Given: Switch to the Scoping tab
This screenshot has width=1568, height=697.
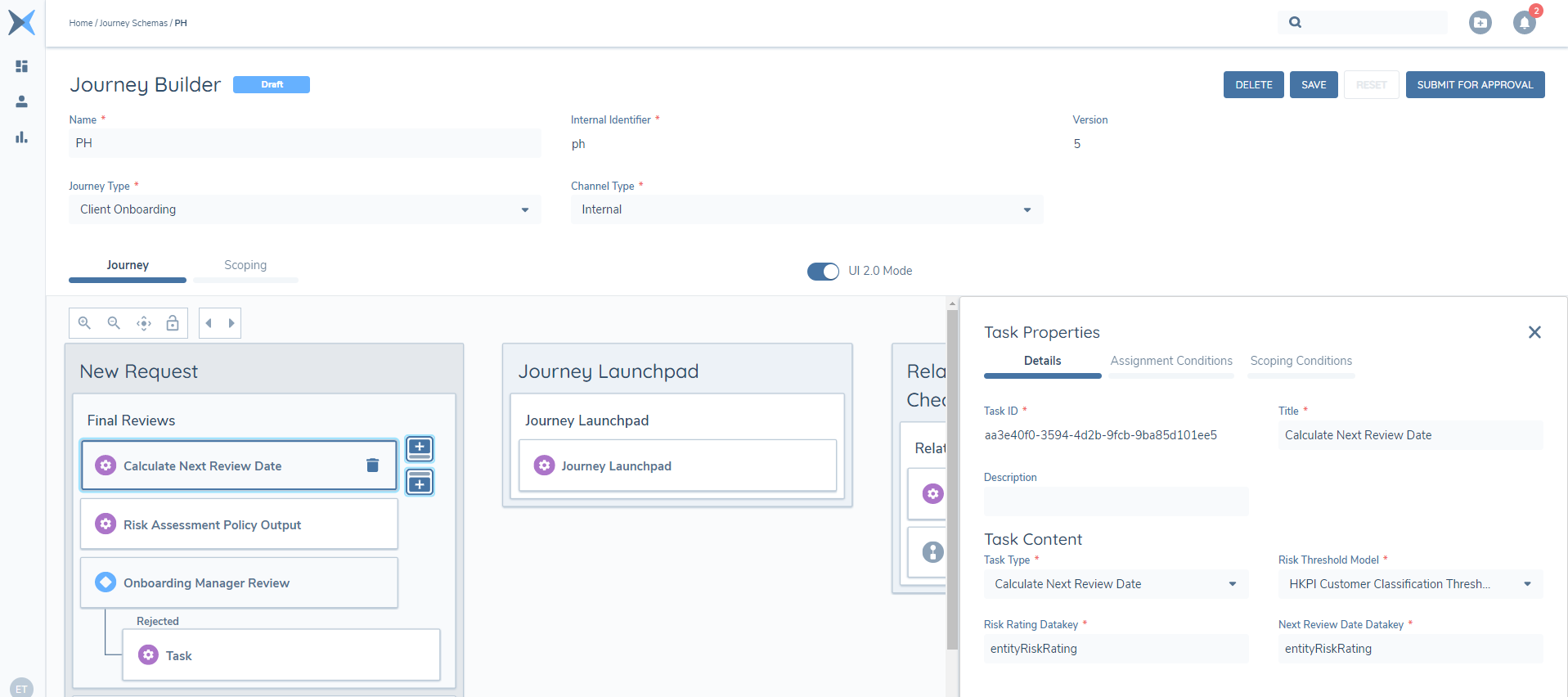Looking at the screenshot, I should point(245,266).
